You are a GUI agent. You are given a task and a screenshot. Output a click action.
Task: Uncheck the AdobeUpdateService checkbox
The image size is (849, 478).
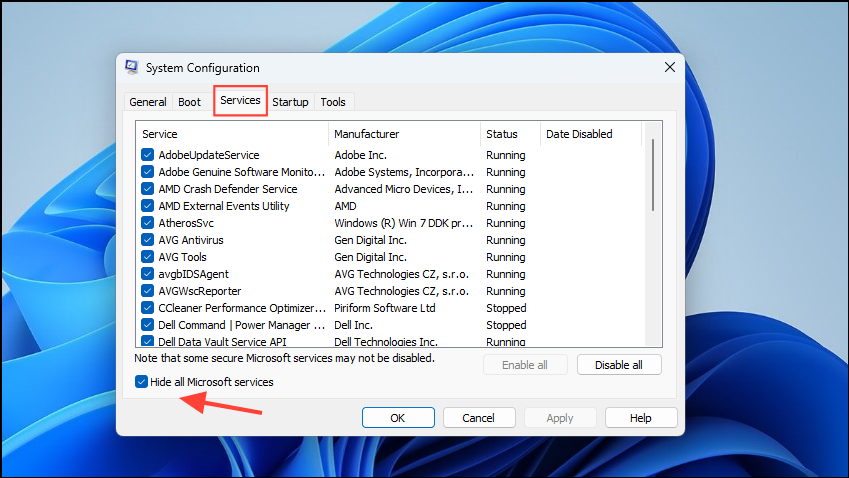(147, 155)
